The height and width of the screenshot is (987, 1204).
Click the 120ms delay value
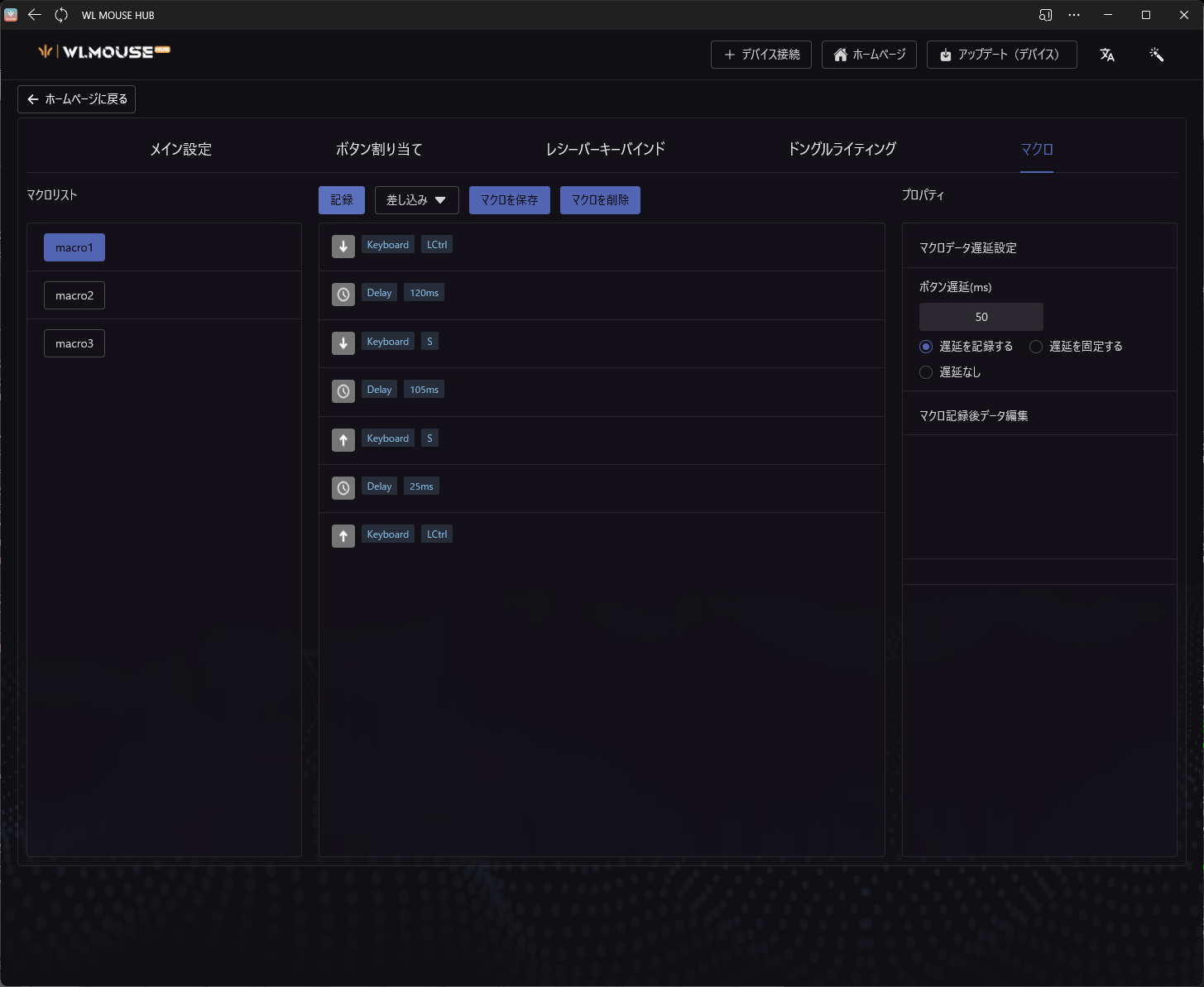425,293
